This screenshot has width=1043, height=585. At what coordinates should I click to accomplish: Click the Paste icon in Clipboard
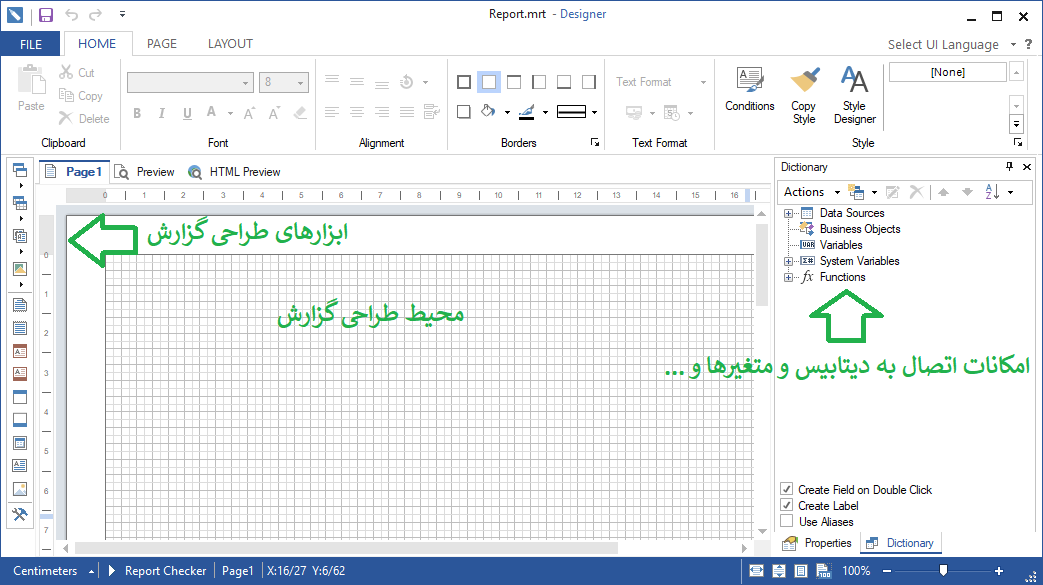31,81
